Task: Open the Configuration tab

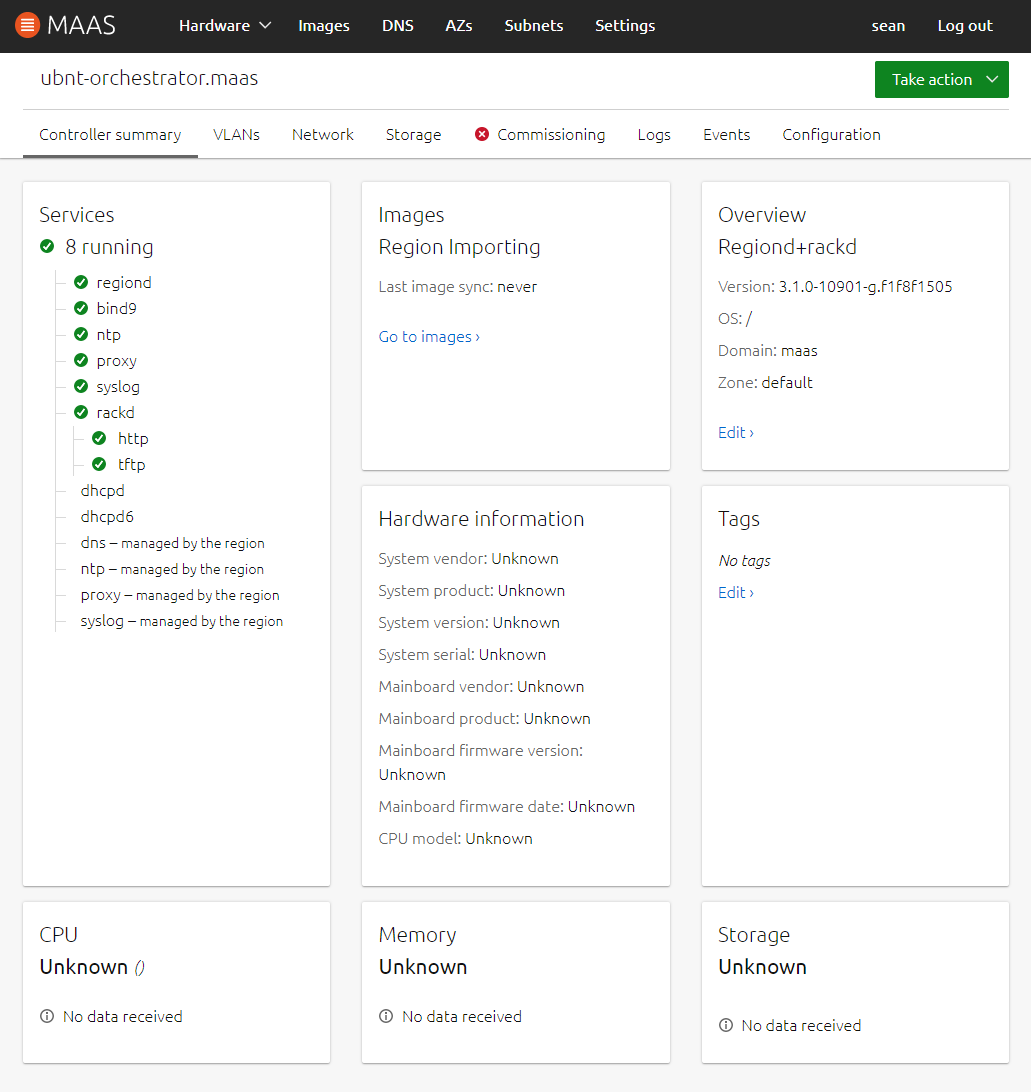Action: pyautogui.click(x=831, y=134)
